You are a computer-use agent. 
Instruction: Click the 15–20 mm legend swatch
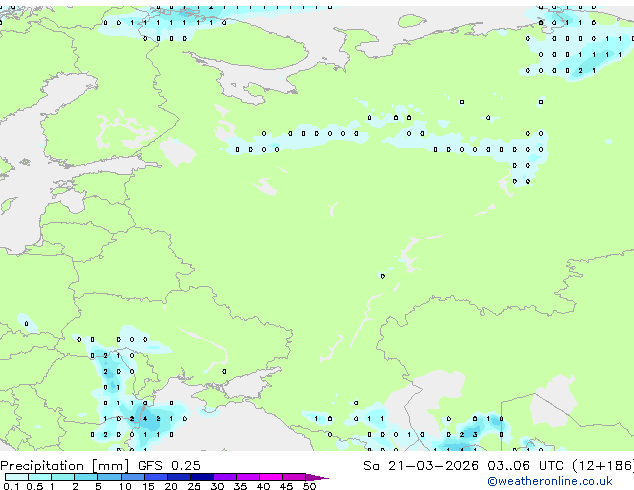pyautogui.click(x=155, y=477)
